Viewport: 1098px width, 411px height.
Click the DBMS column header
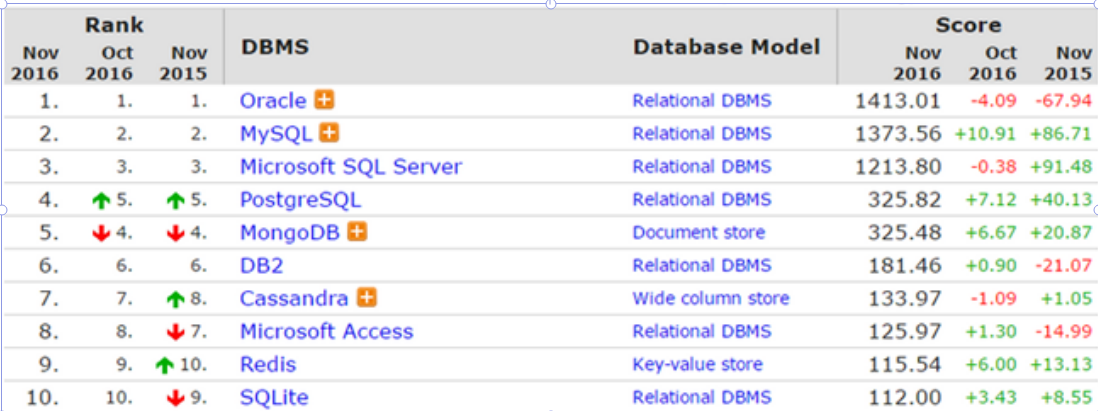pos(275,47)
